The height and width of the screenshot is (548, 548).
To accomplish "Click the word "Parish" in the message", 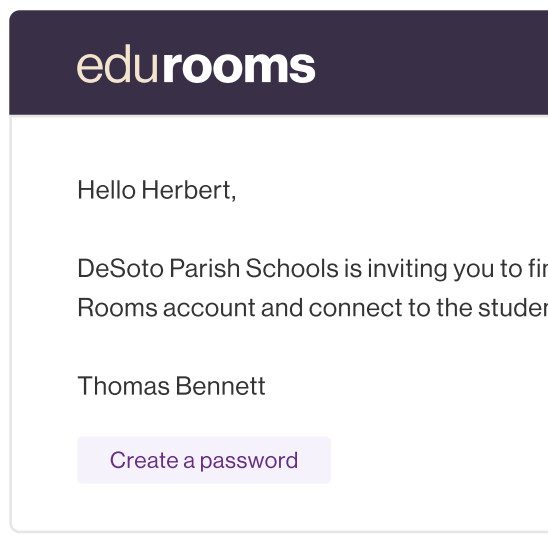I will point(204,268).
